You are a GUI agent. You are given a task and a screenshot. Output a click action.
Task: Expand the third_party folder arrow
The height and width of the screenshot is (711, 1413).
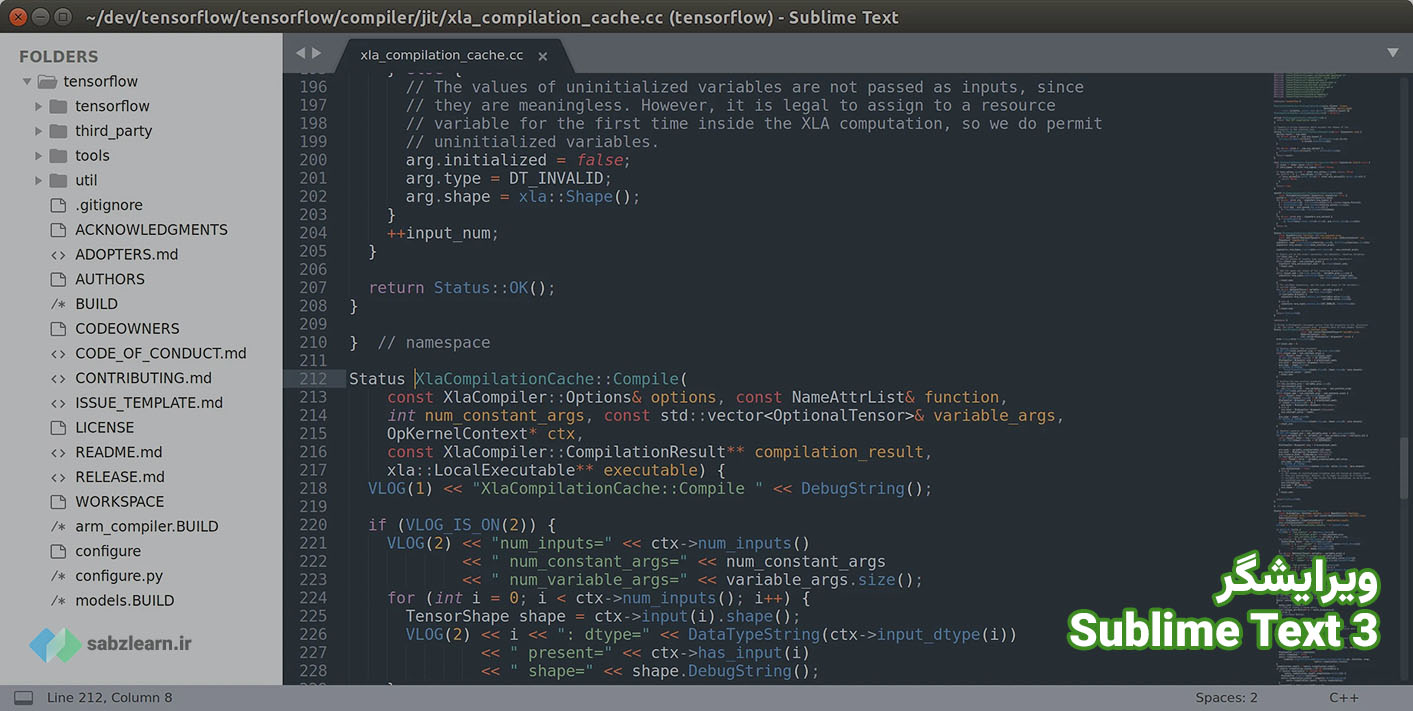click(x=39, y=131)
